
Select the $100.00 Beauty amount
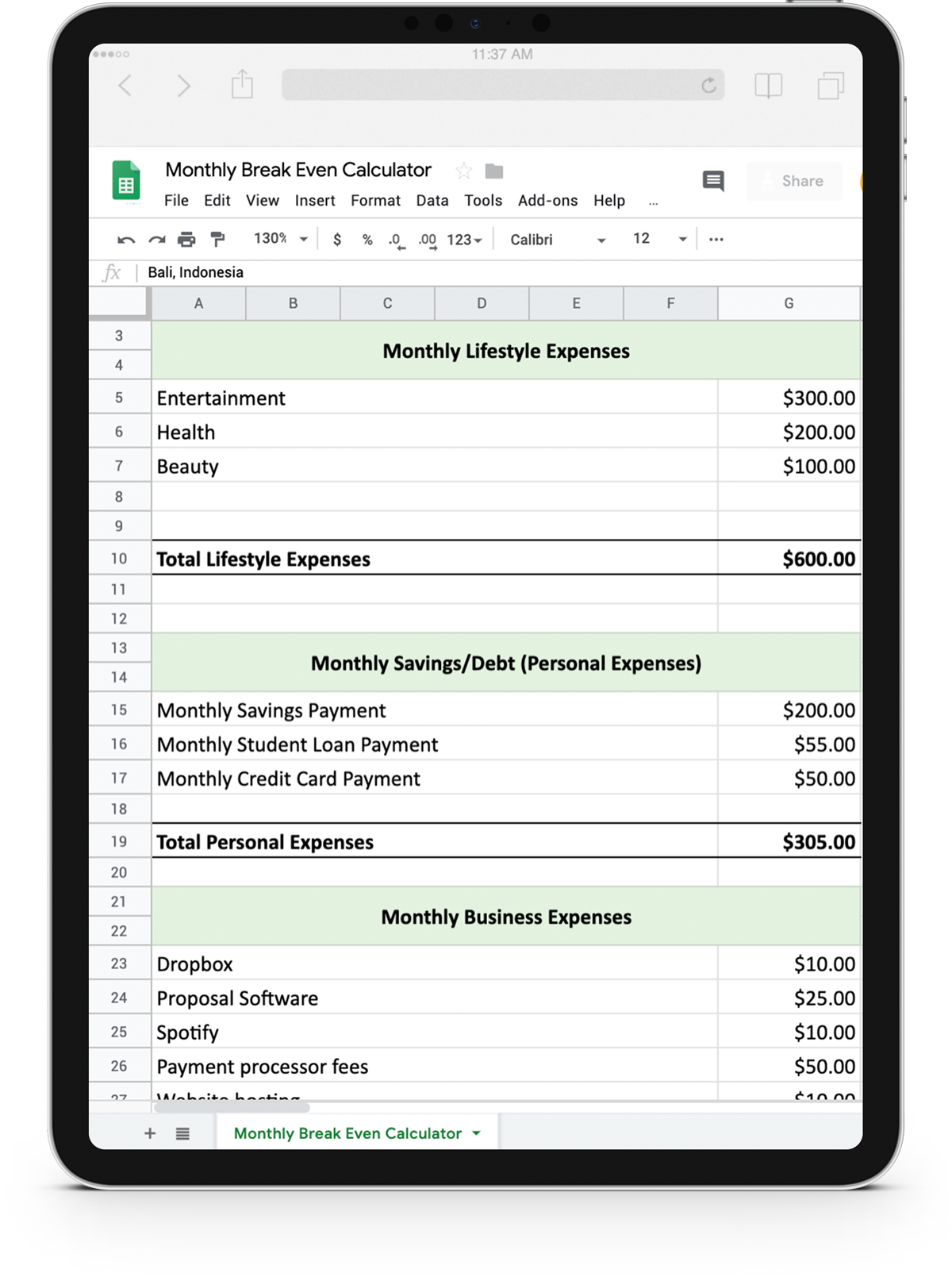pyautogui.click(x=789, y=466)
